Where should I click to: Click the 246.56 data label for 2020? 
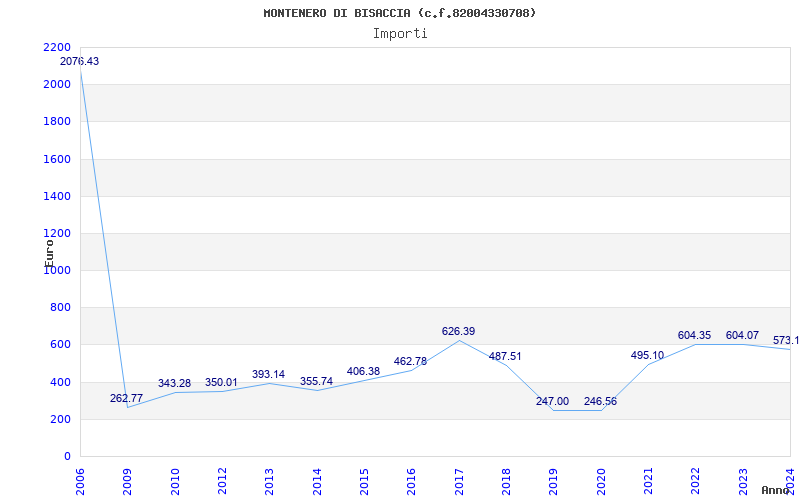point(600,402)
